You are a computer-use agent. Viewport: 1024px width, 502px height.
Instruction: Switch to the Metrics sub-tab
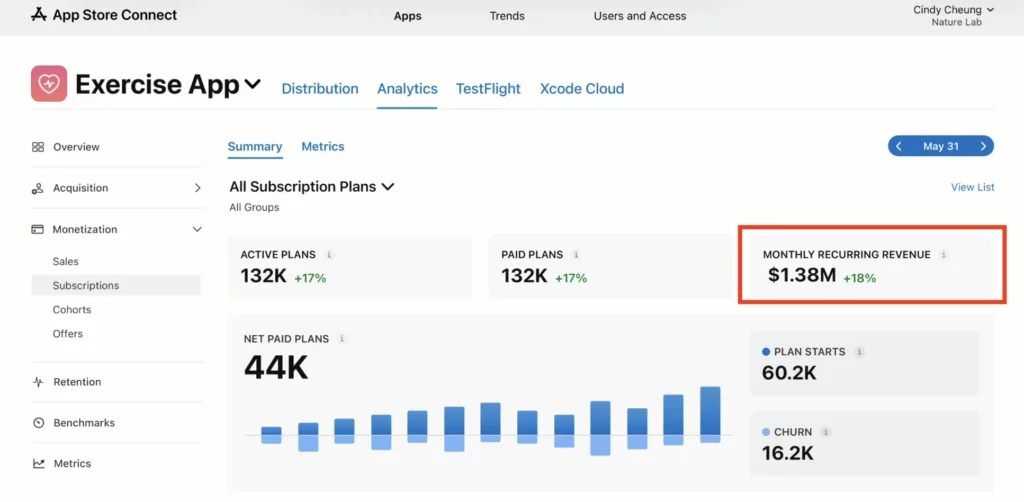[323, 147]
